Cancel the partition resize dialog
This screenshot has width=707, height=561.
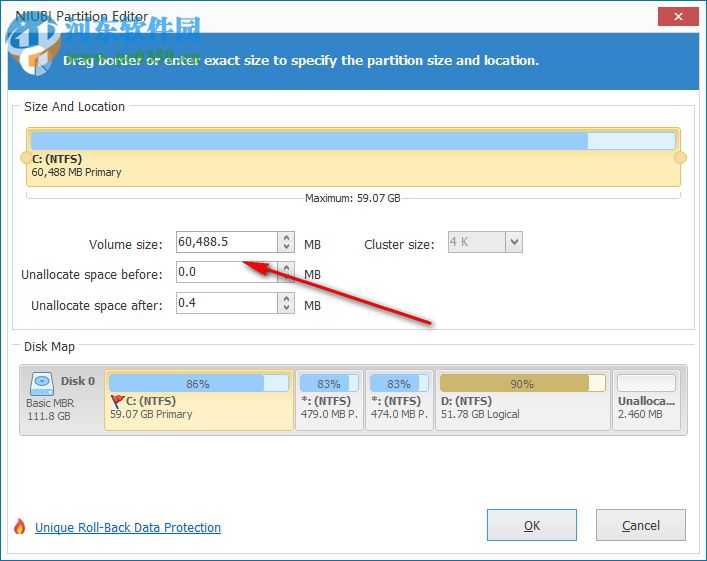pos(641,525)
